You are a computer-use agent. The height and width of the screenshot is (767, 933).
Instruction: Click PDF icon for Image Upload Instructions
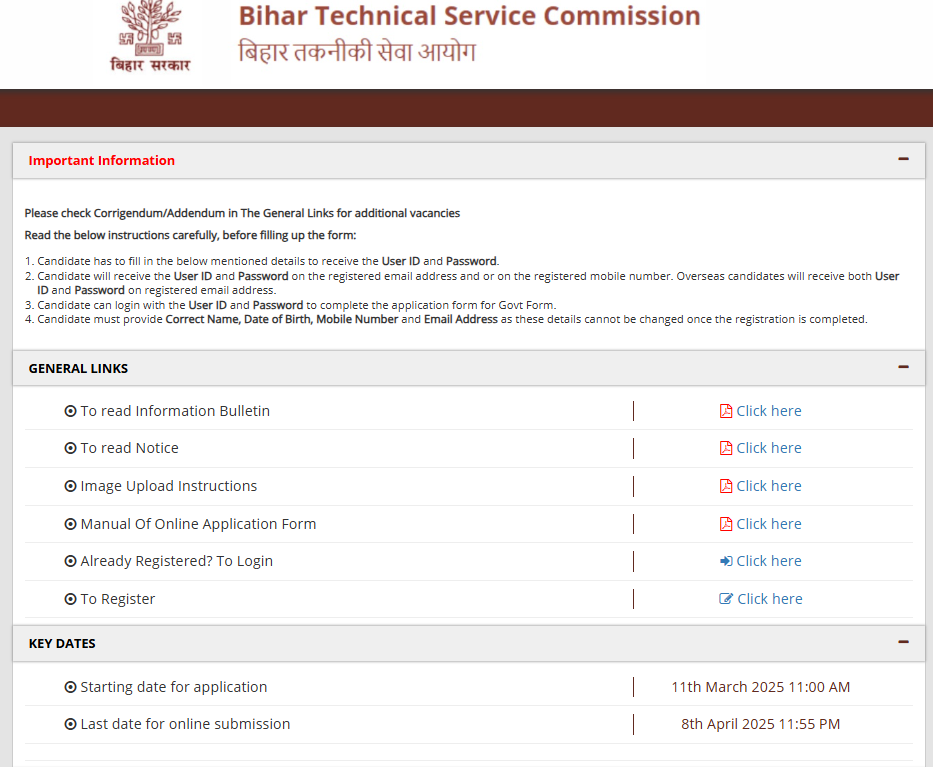click(x=726, y=486)
